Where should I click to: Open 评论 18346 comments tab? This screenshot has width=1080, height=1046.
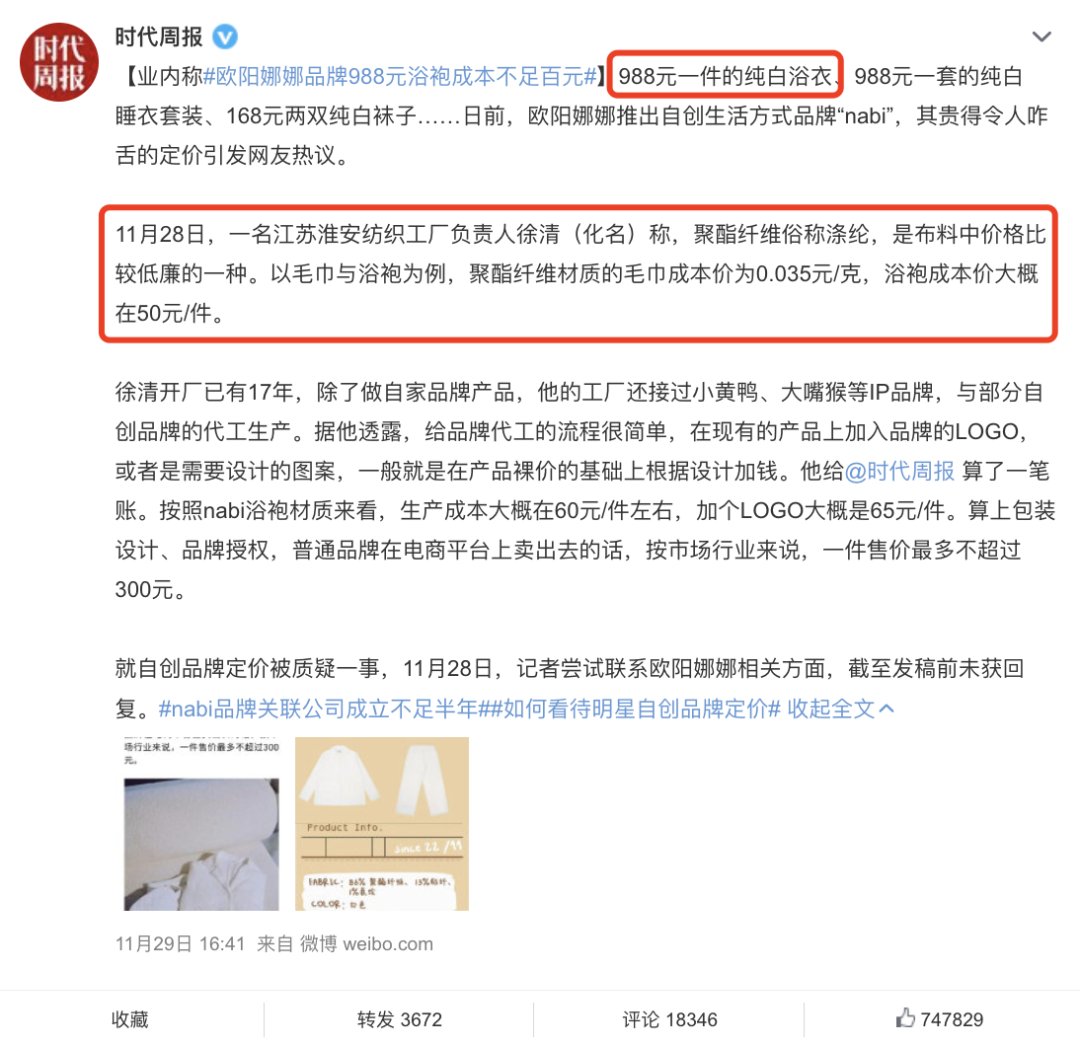pyautogui.click(x=669, y=1019)
